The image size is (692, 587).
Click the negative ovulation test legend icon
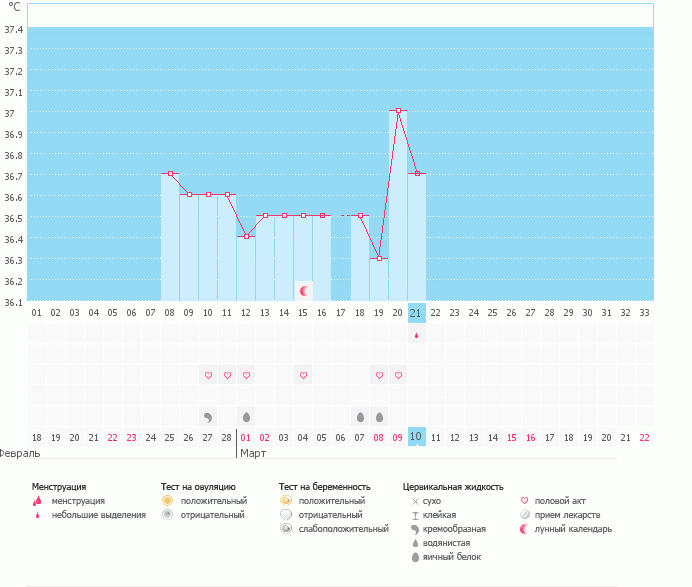[x=168, y=514]
